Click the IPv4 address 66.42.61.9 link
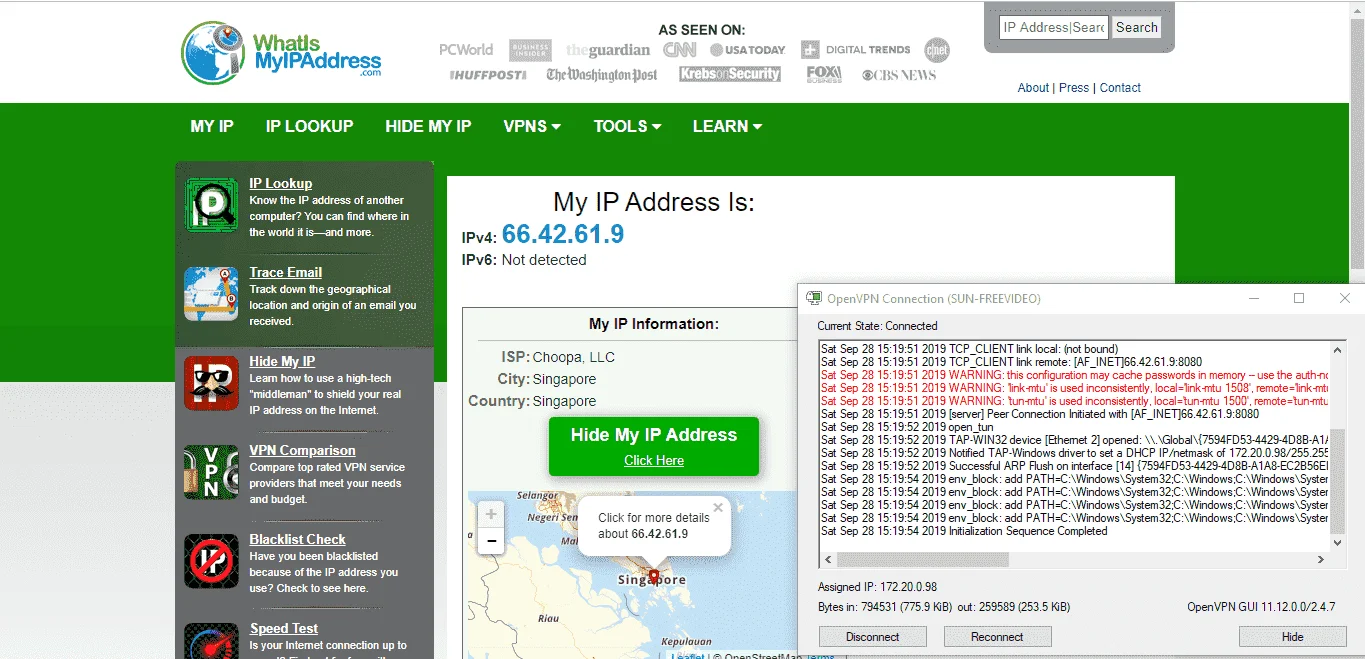This screenshot has width=1365, height=659. click(x=563, y=234)
